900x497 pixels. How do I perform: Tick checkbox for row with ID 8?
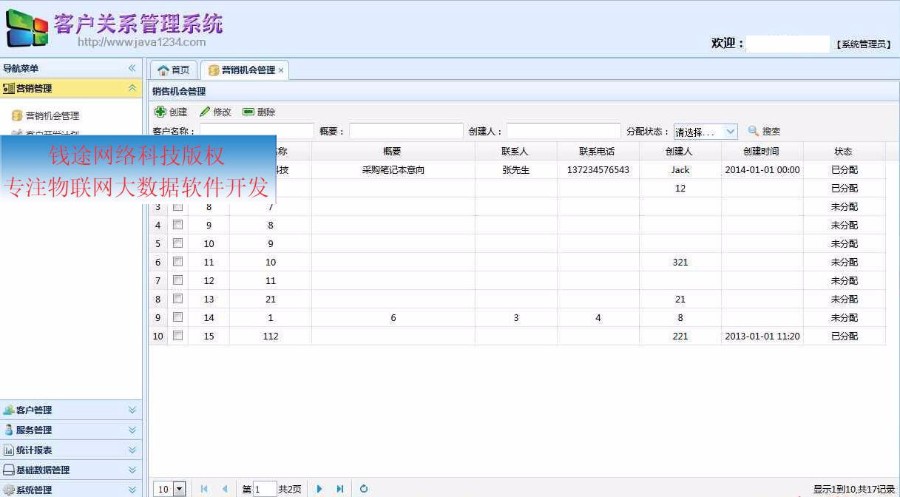[178, 206]
